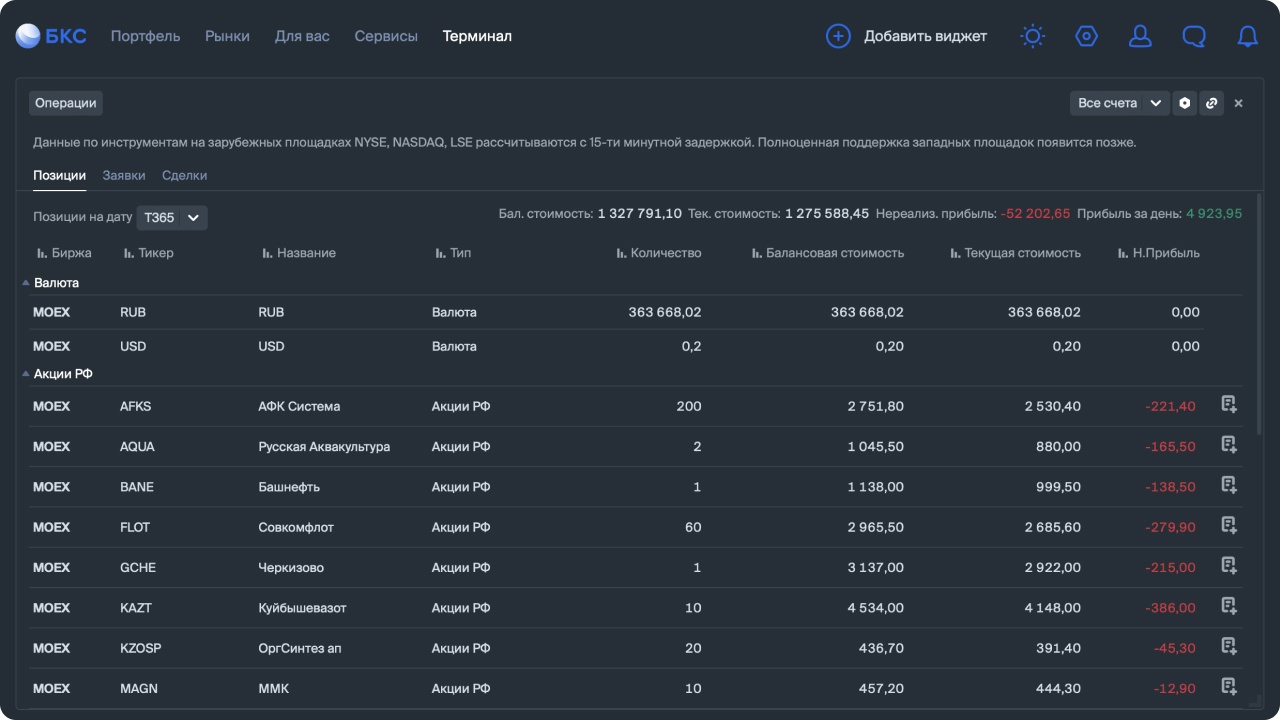Collapse the Валюта group
This screenshot has width=1280, height=720.
(x=26, y=283)
